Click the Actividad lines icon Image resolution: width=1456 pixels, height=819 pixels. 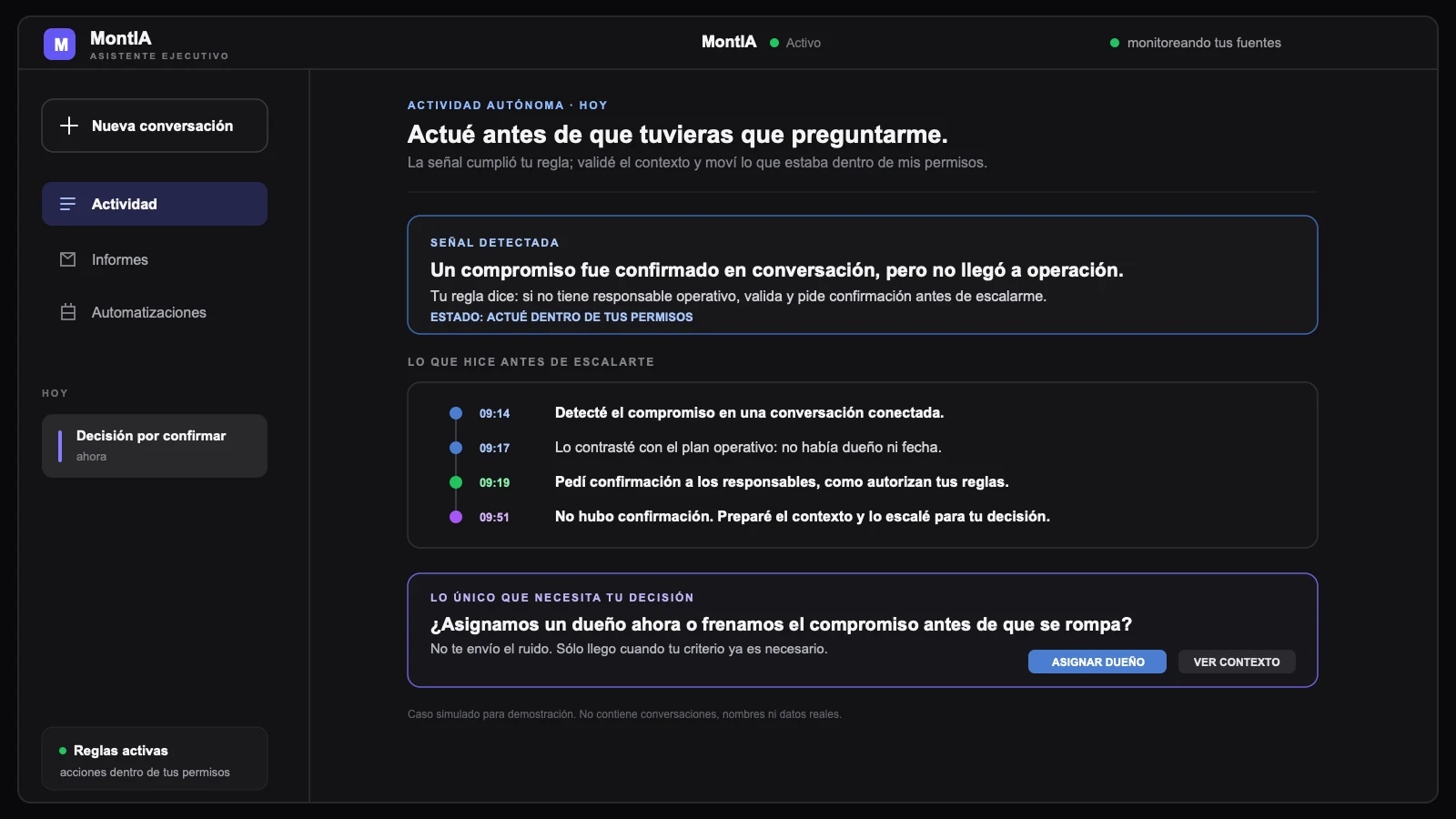tap(67, 204)
